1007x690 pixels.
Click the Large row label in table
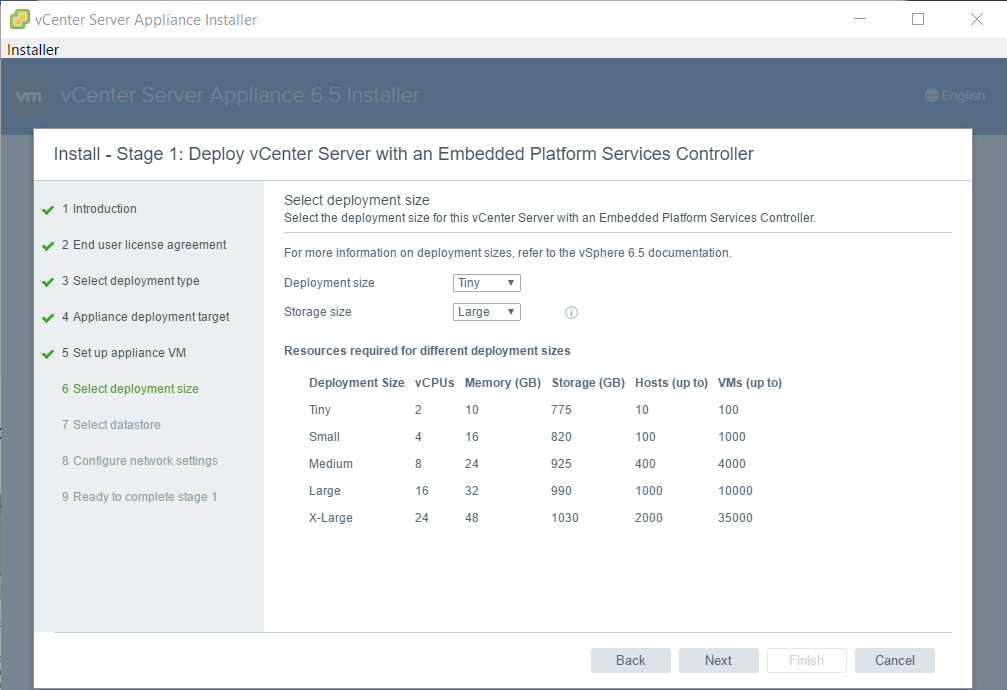[325, 491]
